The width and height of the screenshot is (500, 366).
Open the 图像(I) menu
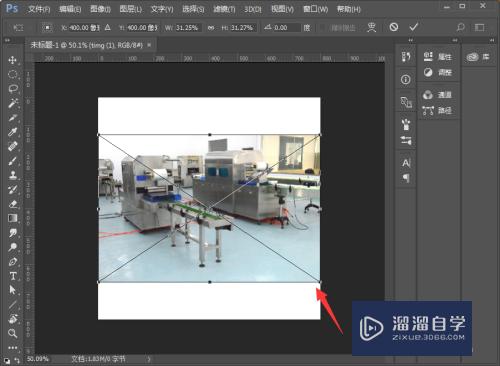[100, 9]
